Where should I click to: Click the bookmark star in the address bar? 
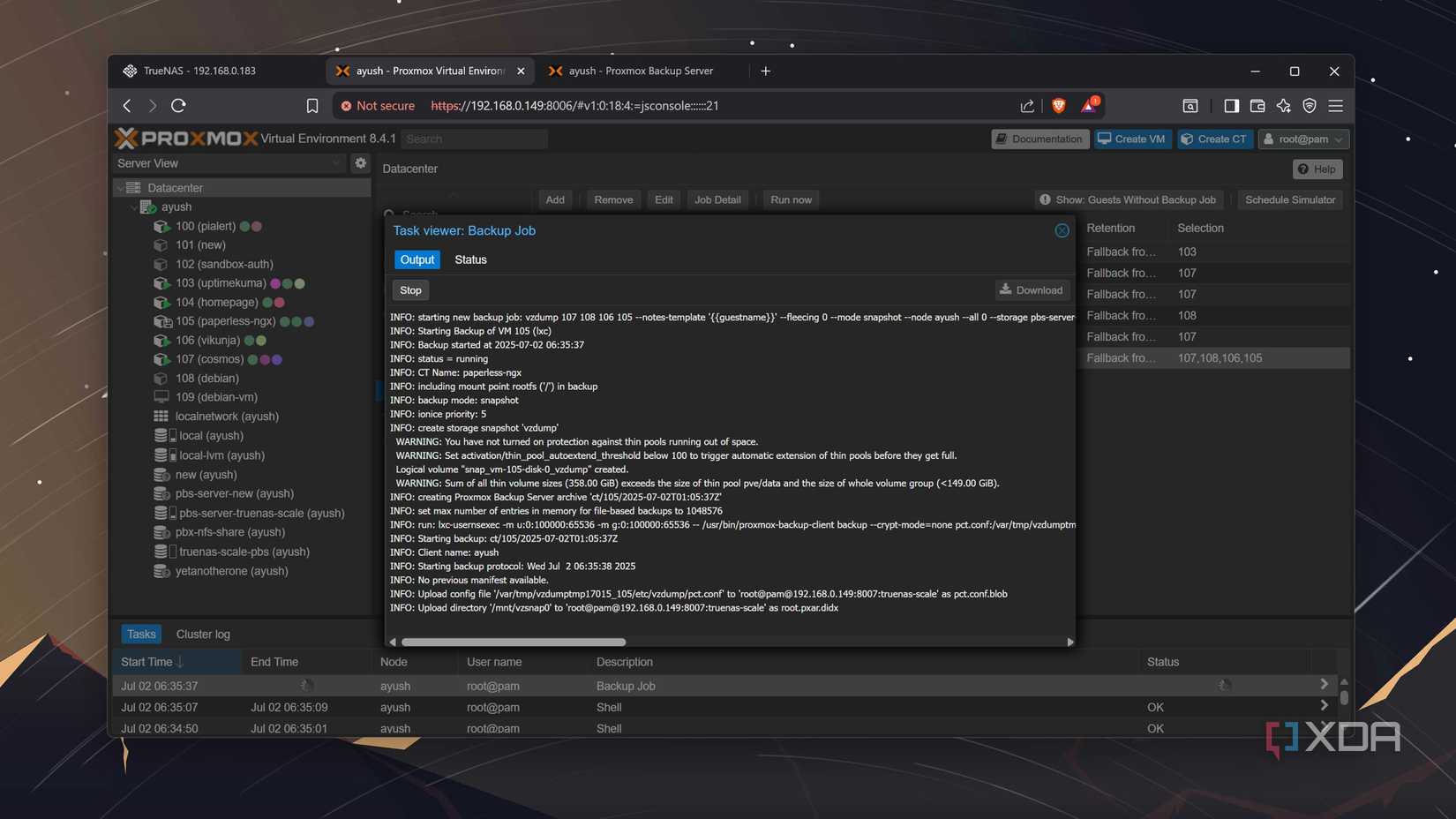312,105
